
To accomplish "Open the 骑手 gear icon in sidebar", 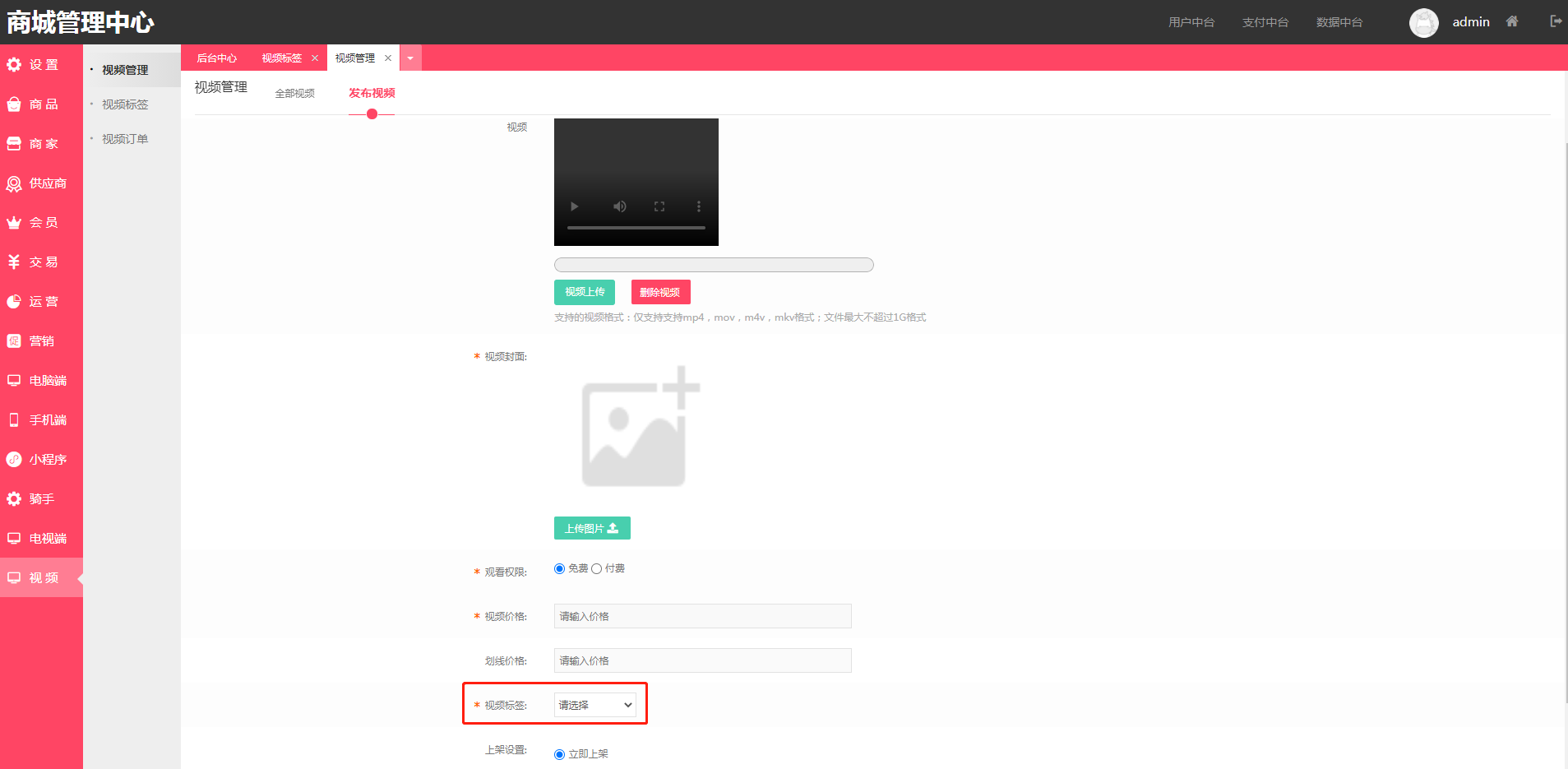I will (14, 498).
